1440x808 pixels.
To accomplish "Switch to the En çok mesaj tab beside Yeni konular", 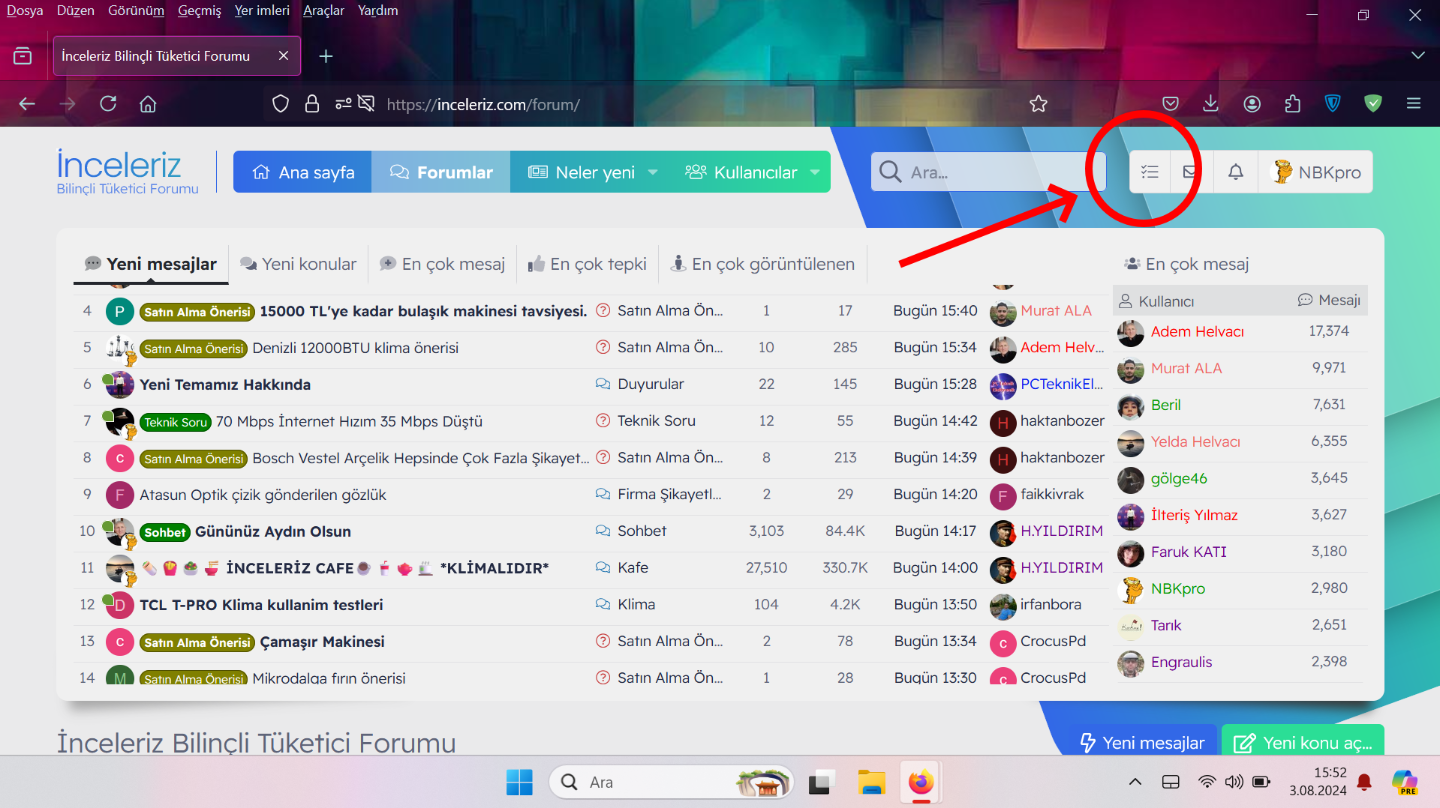I will (x=442, y=264).
